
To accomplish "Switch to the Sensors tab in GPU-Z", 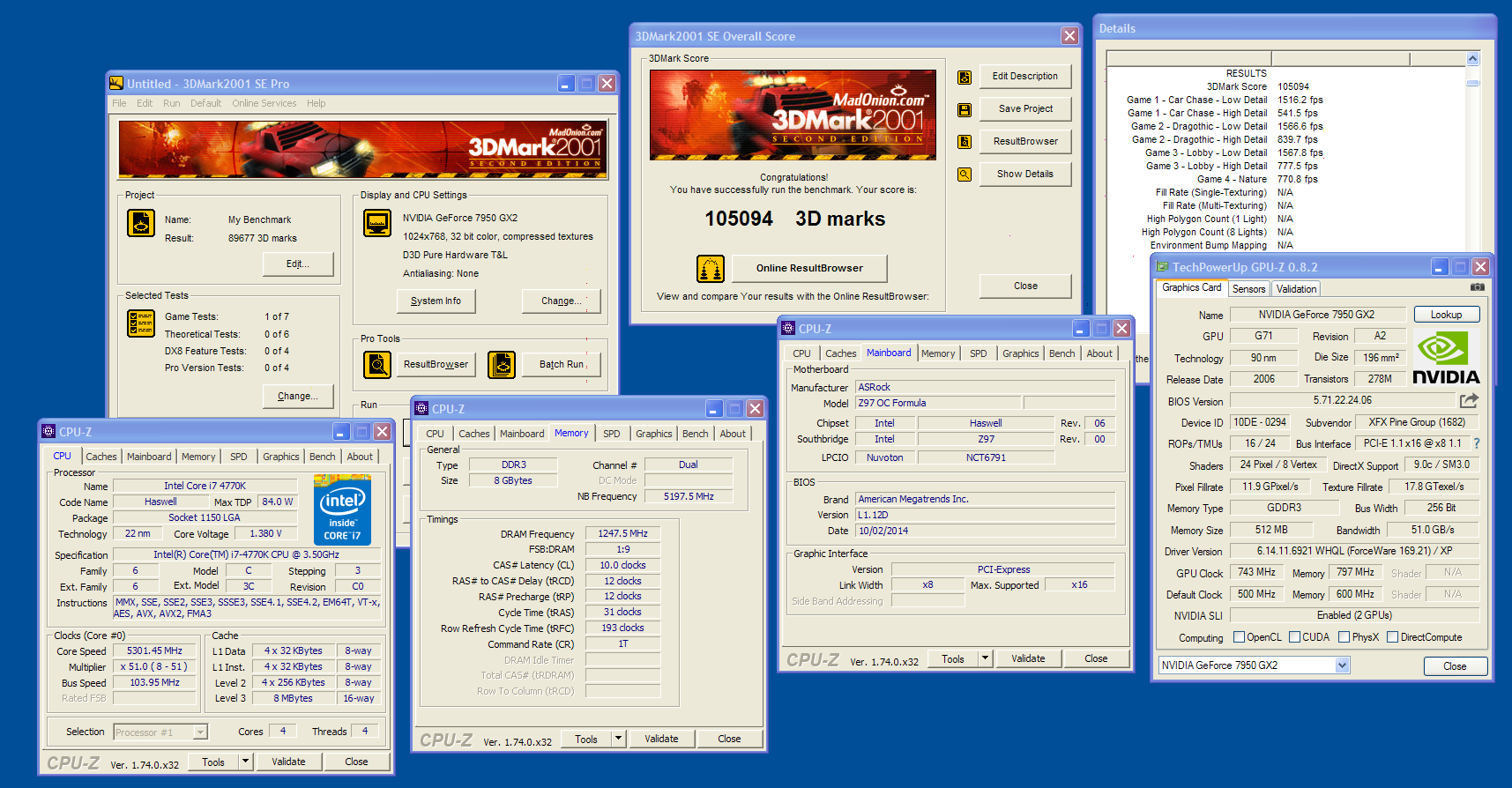I will coord(1248,289).
